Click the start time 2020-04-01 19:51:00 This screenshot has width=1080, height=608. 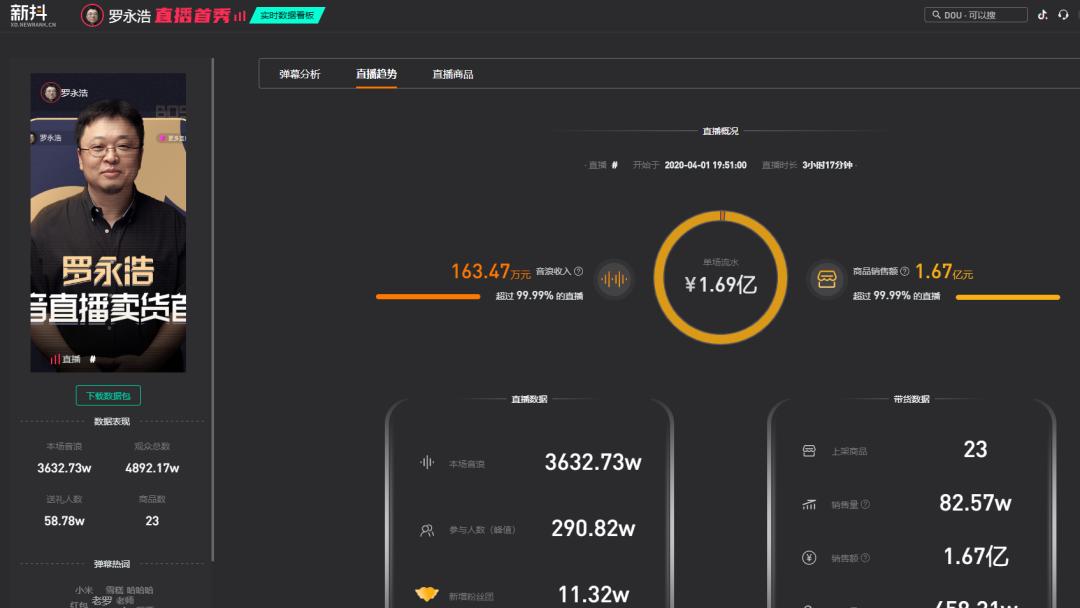pos(705,165)
